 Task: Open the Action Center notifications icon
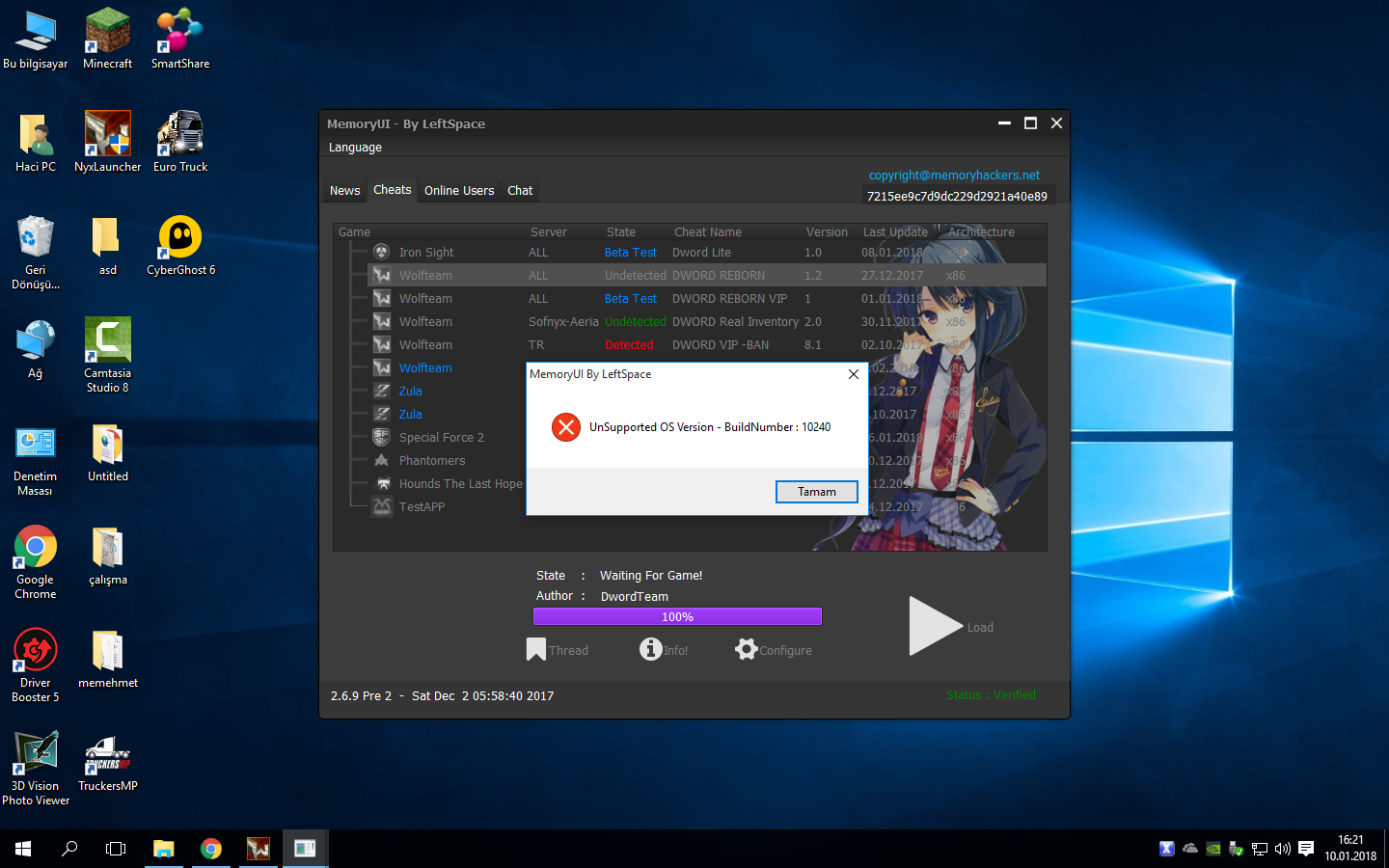1306,849
